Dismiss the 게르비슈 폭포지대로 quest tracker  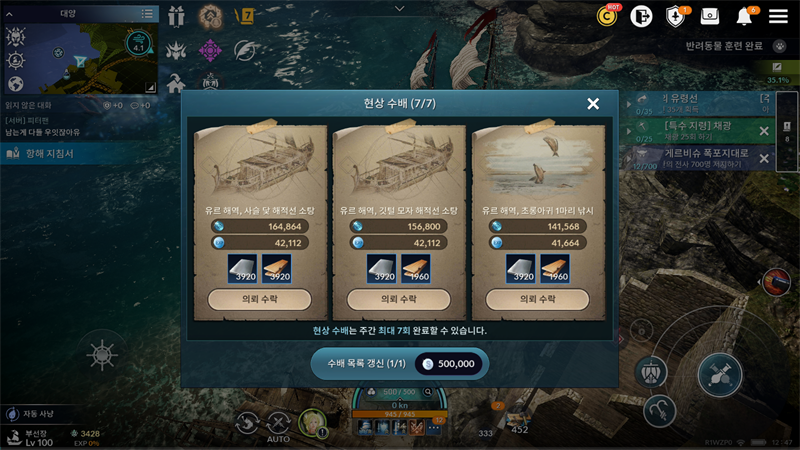point(764,158)
